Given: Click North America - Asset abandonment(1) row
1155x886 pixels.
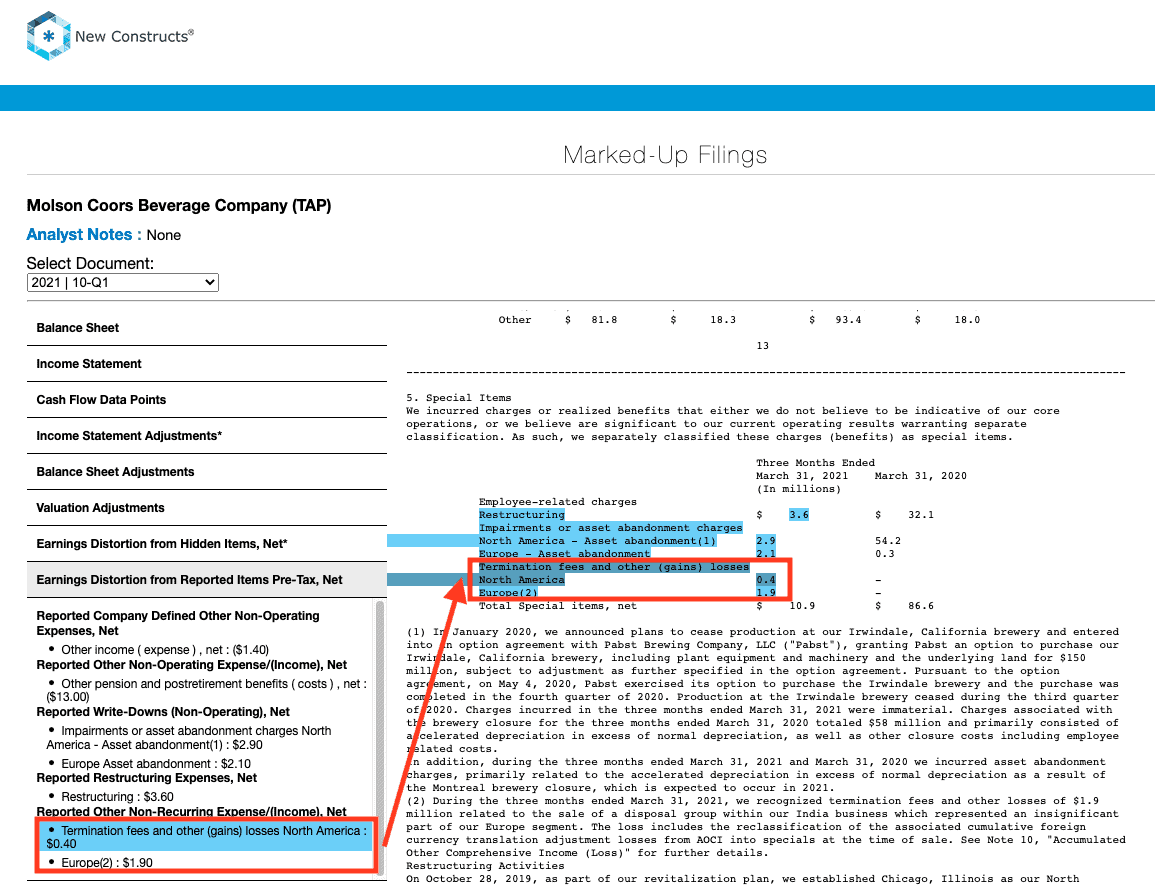Looking at the screenshot, I should 597,541.
